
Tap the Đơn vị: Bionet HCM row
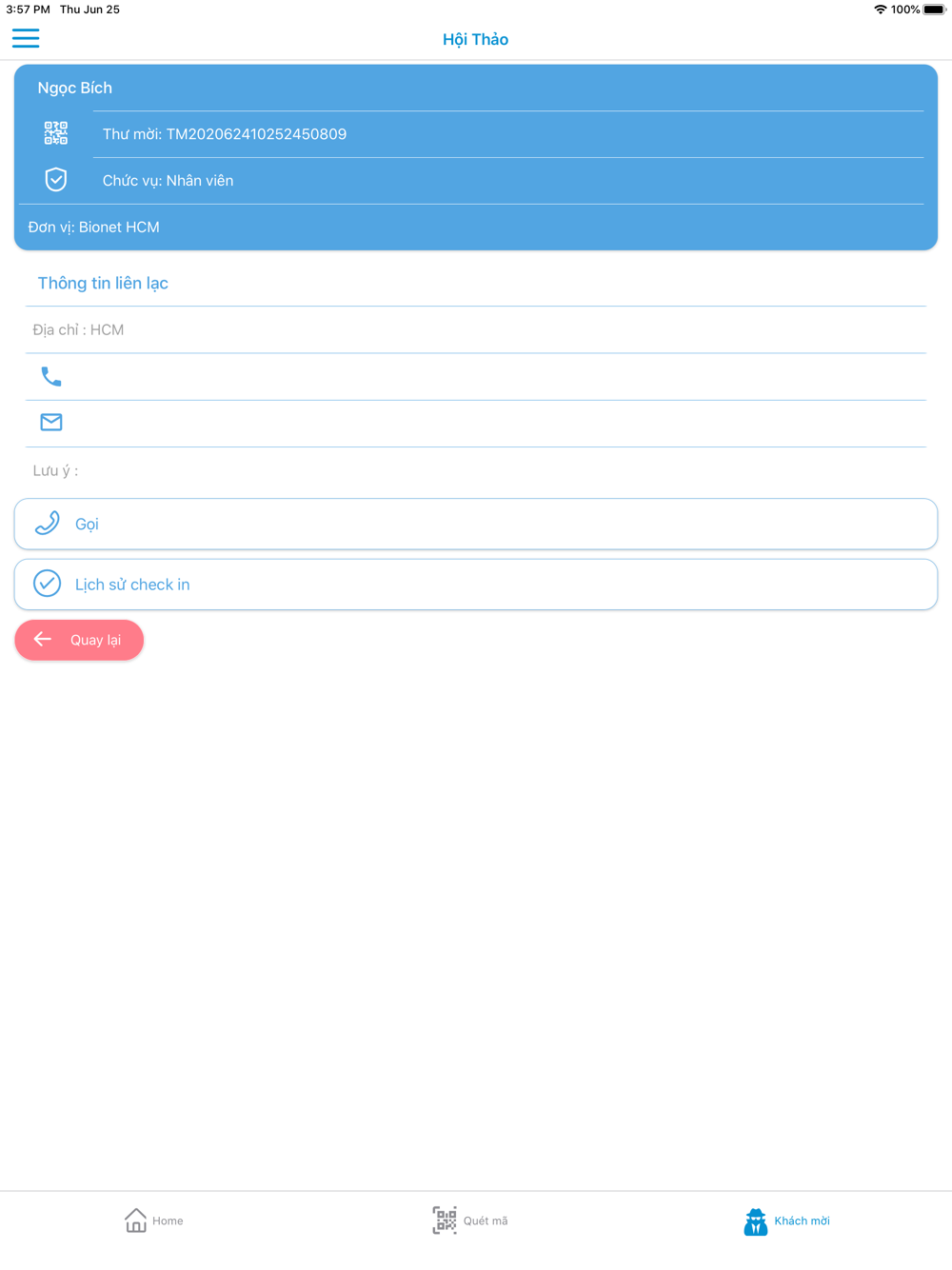click(476, 228)
